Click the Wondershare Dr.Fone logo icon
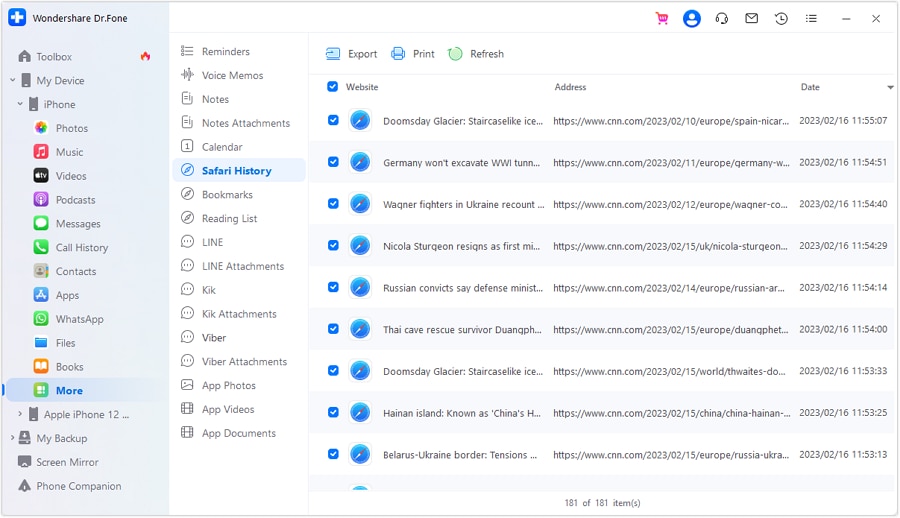Viewport: 900px width, 518px height. pos(17,18)
